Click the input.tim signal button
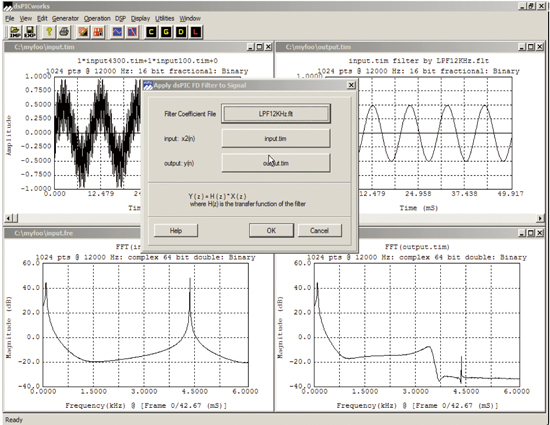 point(276,139)
